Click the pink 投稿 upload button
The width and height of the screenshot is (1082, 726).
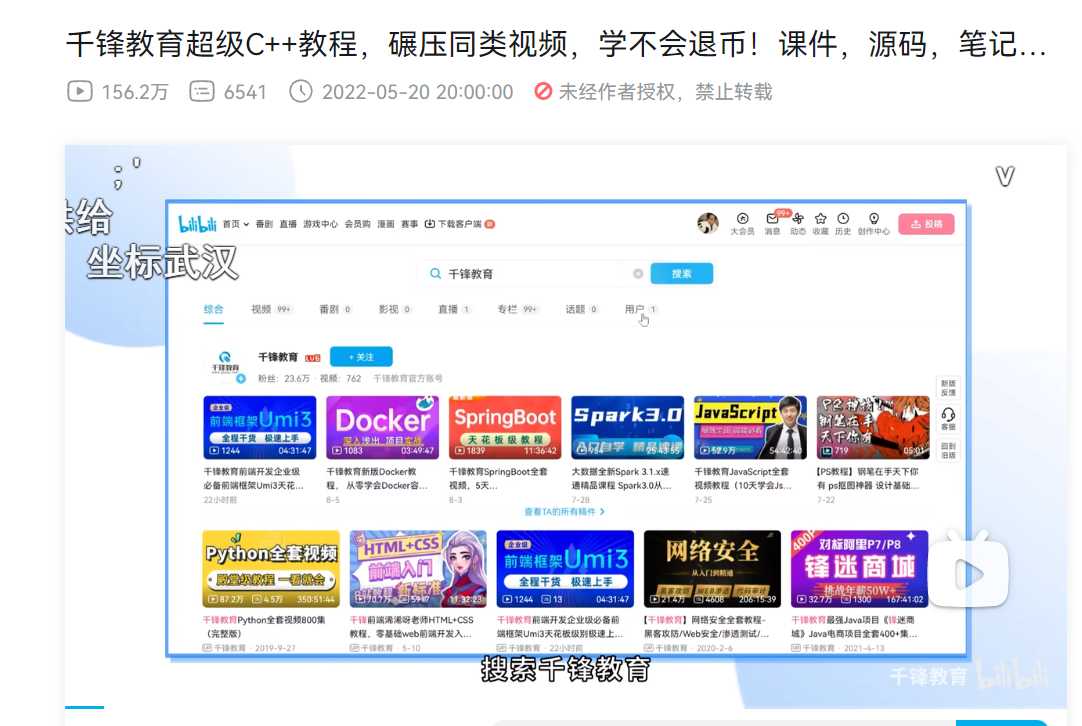(926, 224)
